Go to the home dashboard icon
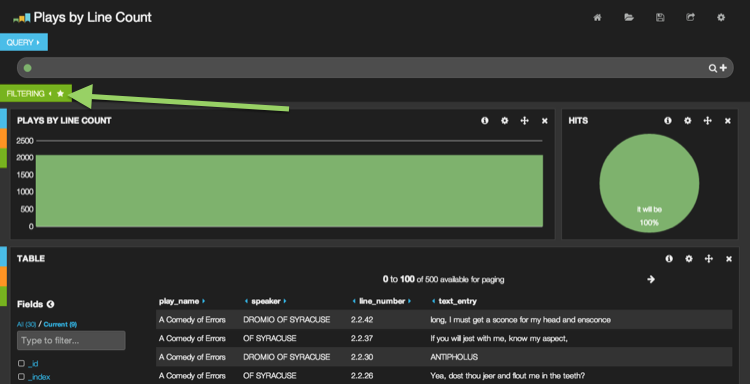The width and height of the screenshot is (750, 384). coord(597,18)
